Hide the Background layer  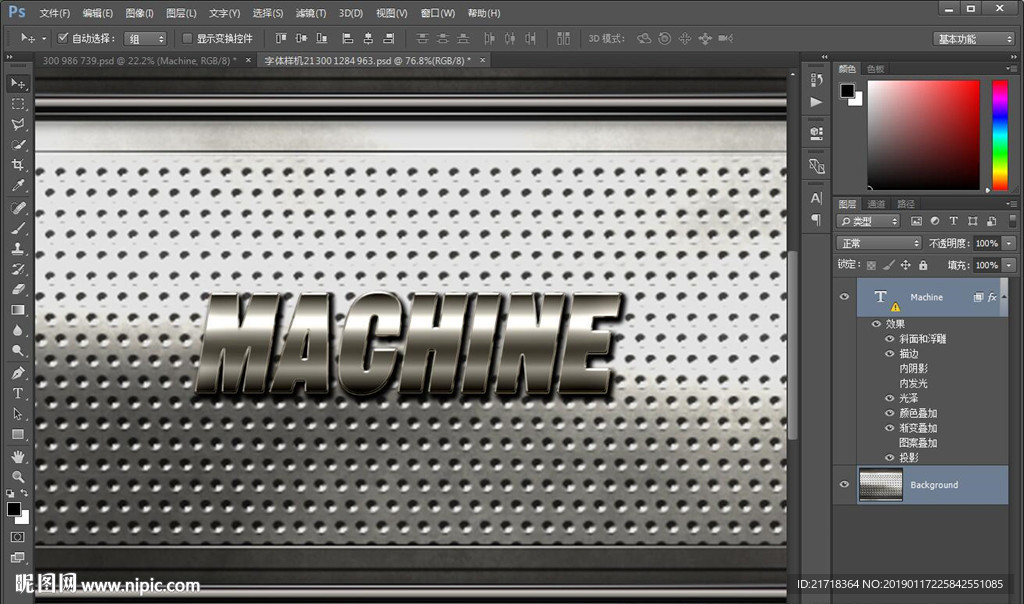(844, 484)
